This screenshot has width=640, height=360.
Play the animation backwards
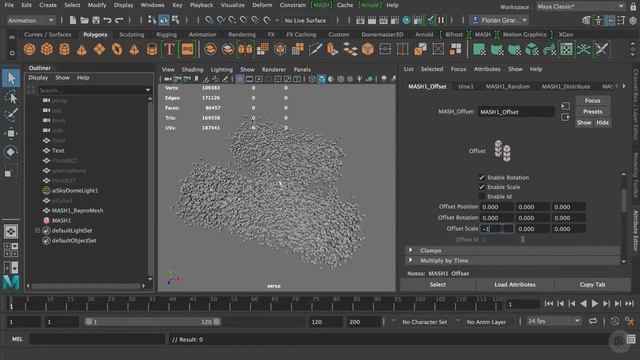pyautogui.click(x=583, y=303)
